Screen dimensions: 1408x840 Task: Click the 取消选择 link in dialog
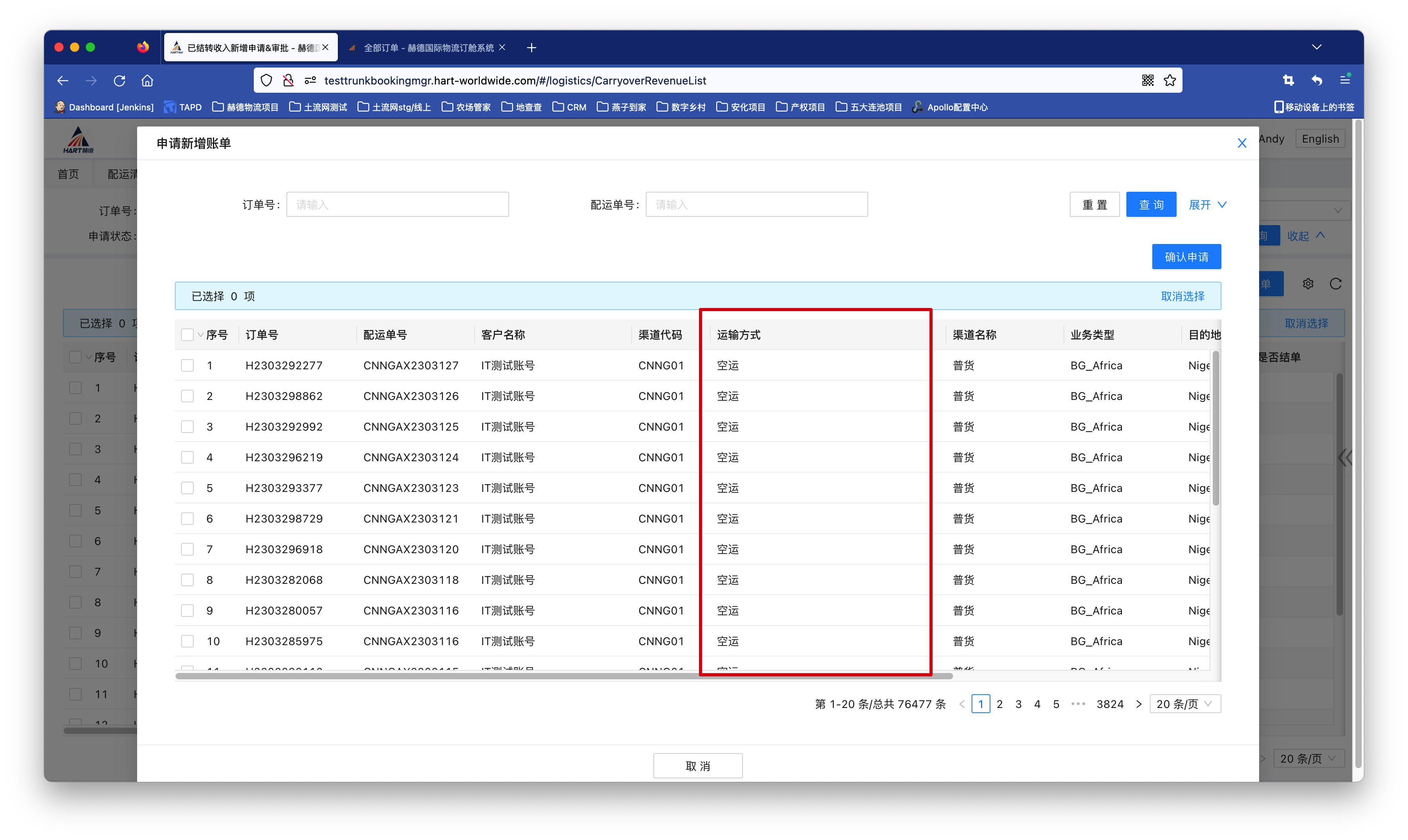click(x=1182, y=296)
